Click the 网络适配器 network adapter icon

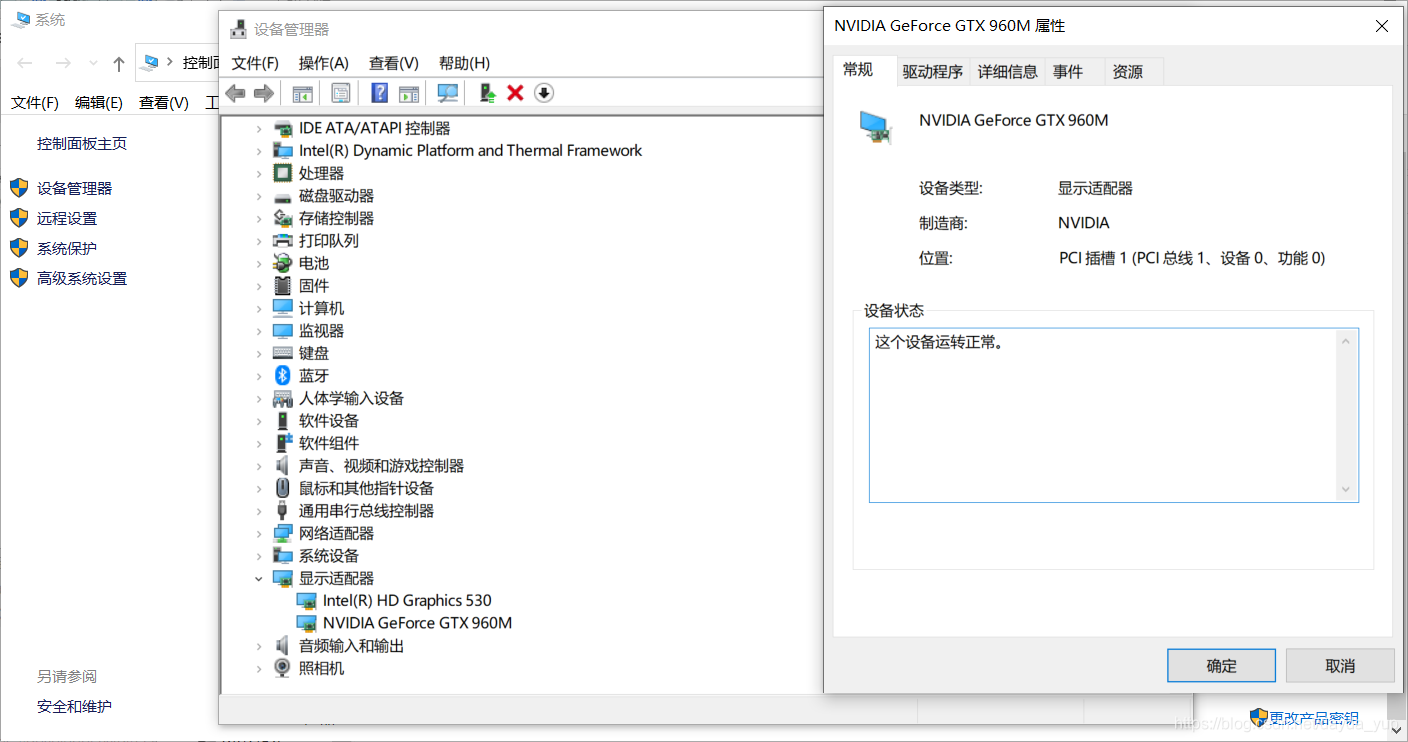282,533
